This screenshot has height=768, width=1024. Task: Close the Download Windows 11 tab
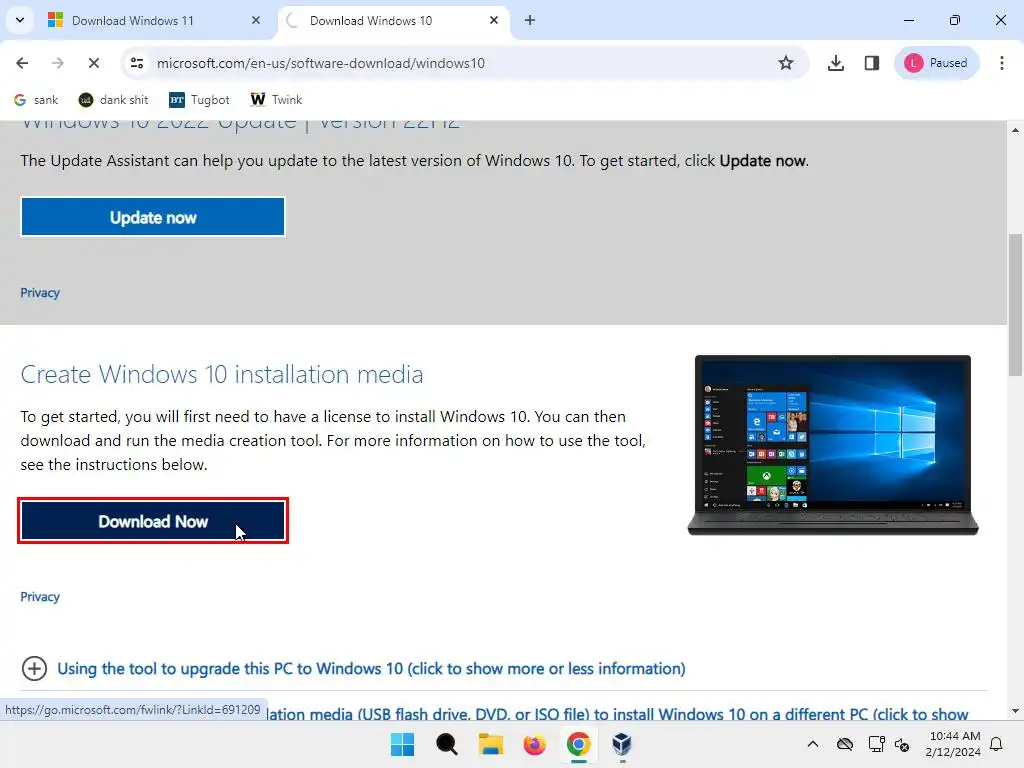point(256,20)
